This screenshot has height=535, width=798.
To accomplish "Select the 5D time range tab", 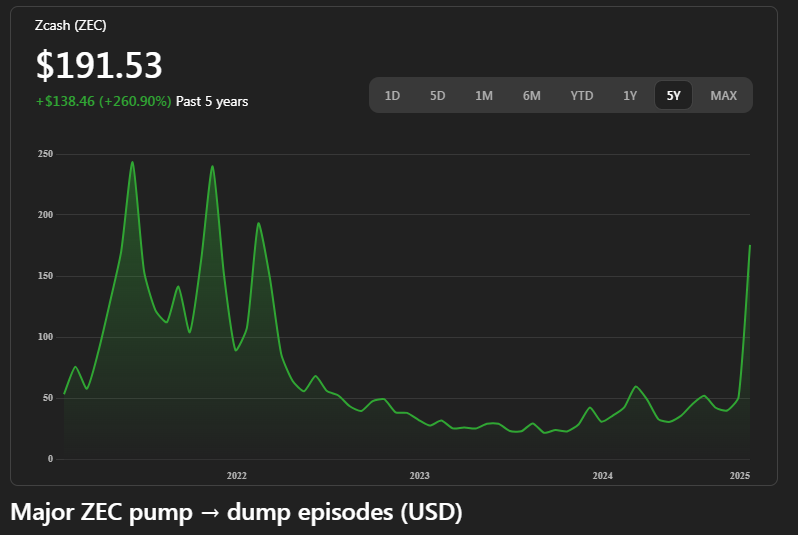I will [x=437, y=96].
